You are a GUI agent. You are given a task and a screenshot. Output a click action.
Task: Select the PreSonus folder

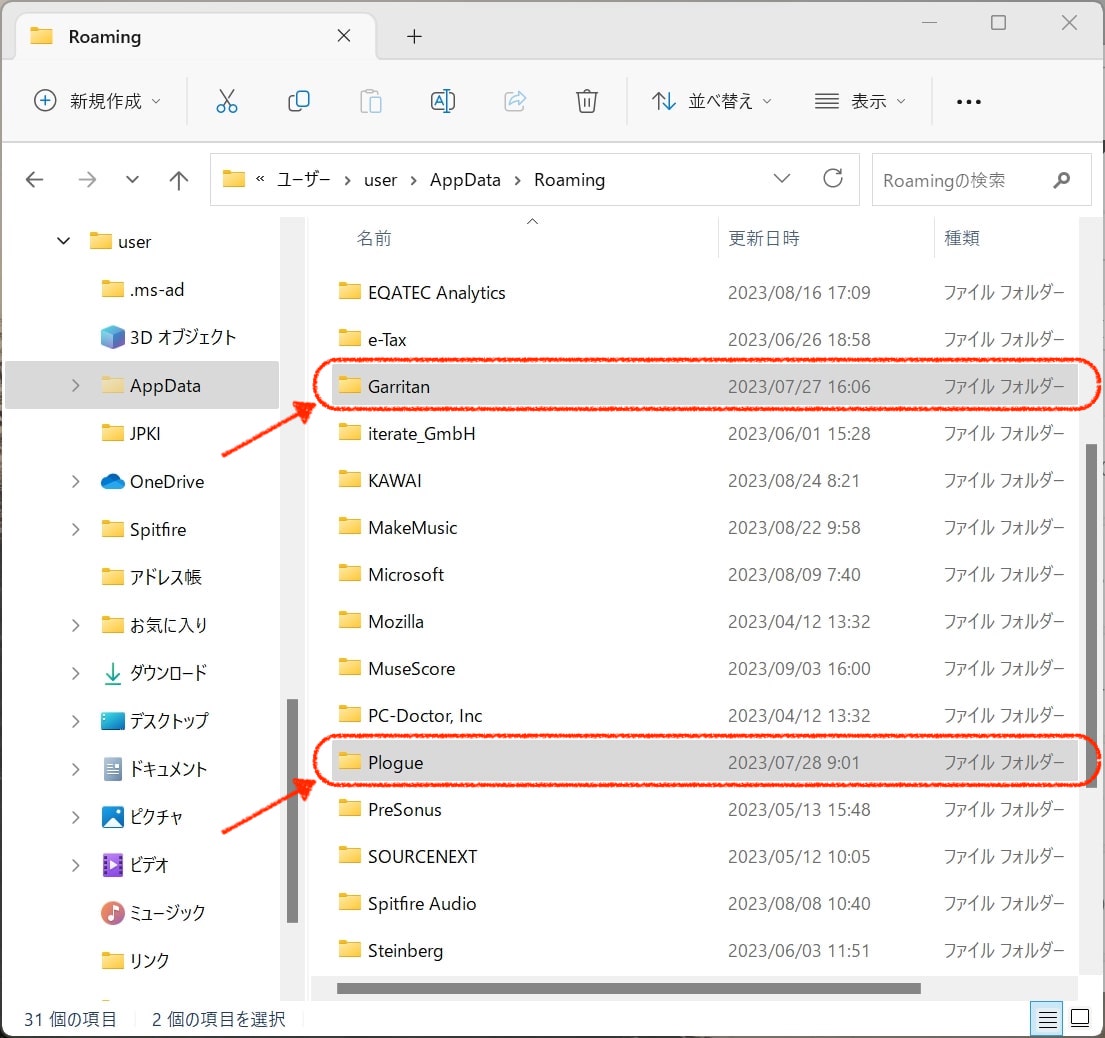(x=404, y=809)
